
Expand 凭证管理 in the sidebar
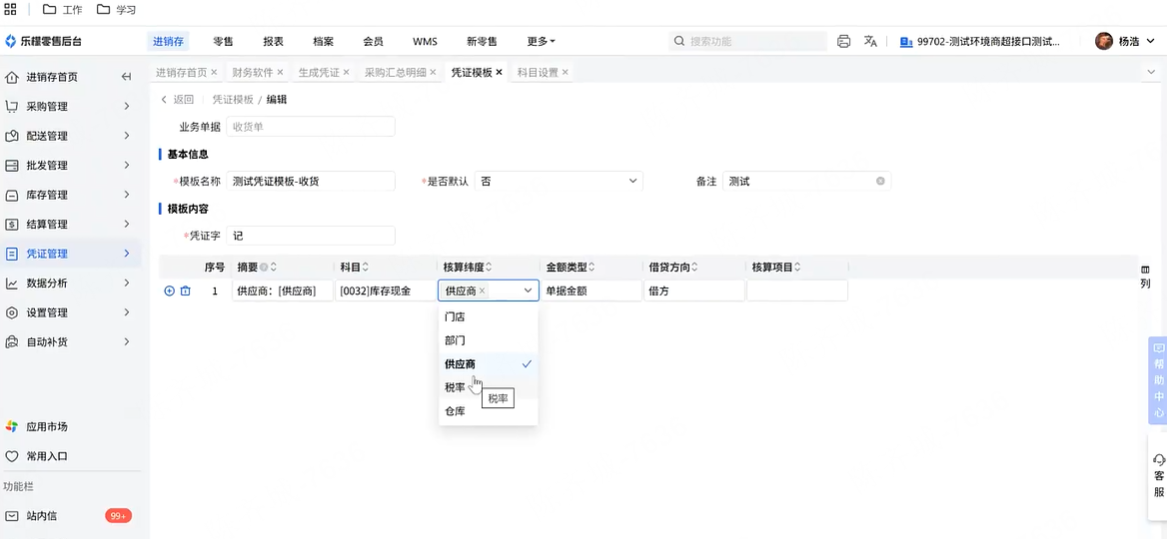pos(127,253)
